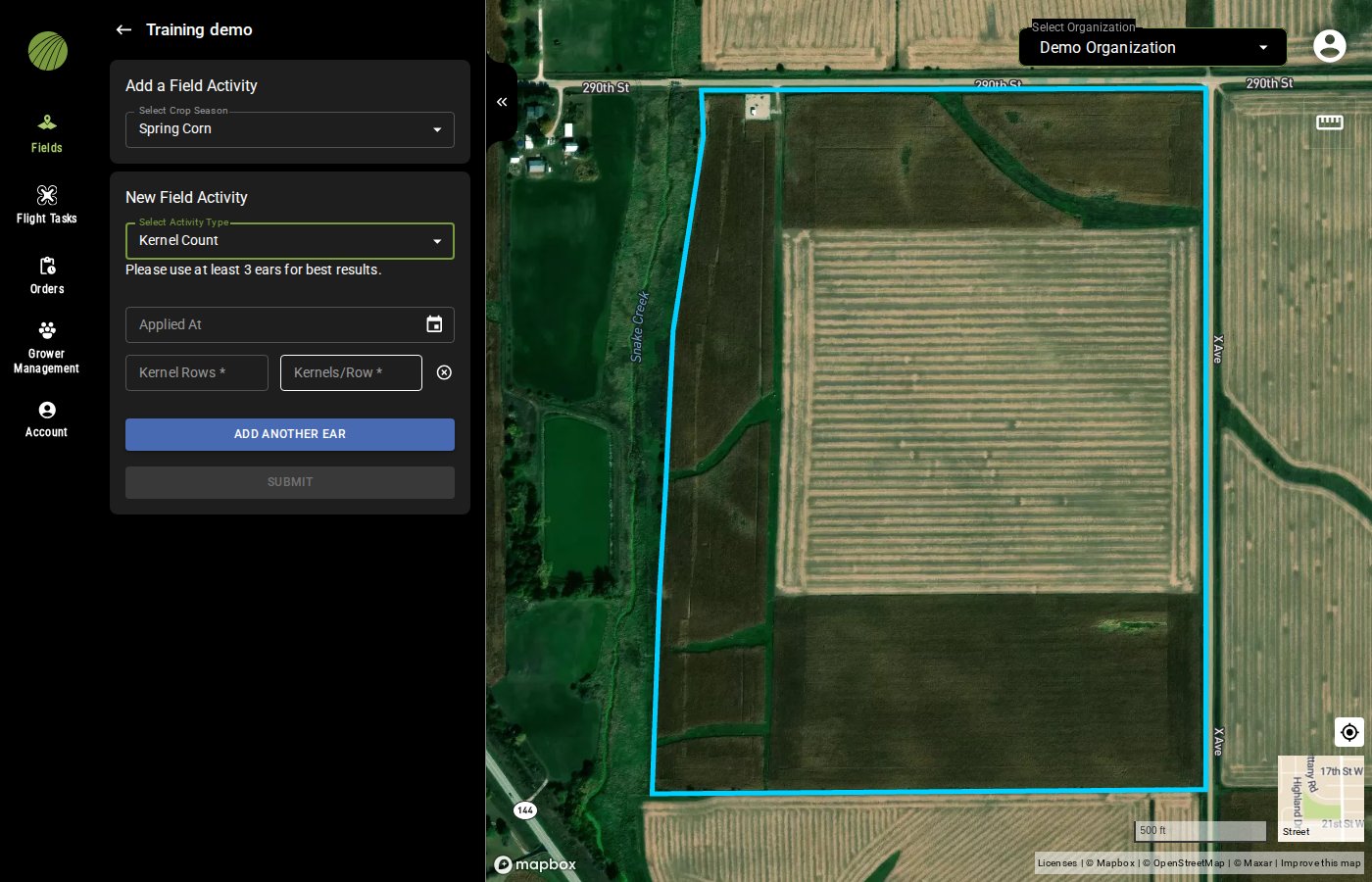
Task: Click the Snake Creek map label
Action: tap(640, 327)
